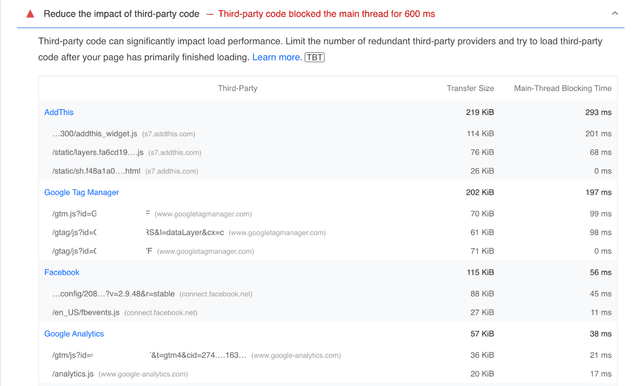The width and height of the screenshot is (640, 386).
Task: Click the red warning triangle icon
Action: [x=30, y=14]
